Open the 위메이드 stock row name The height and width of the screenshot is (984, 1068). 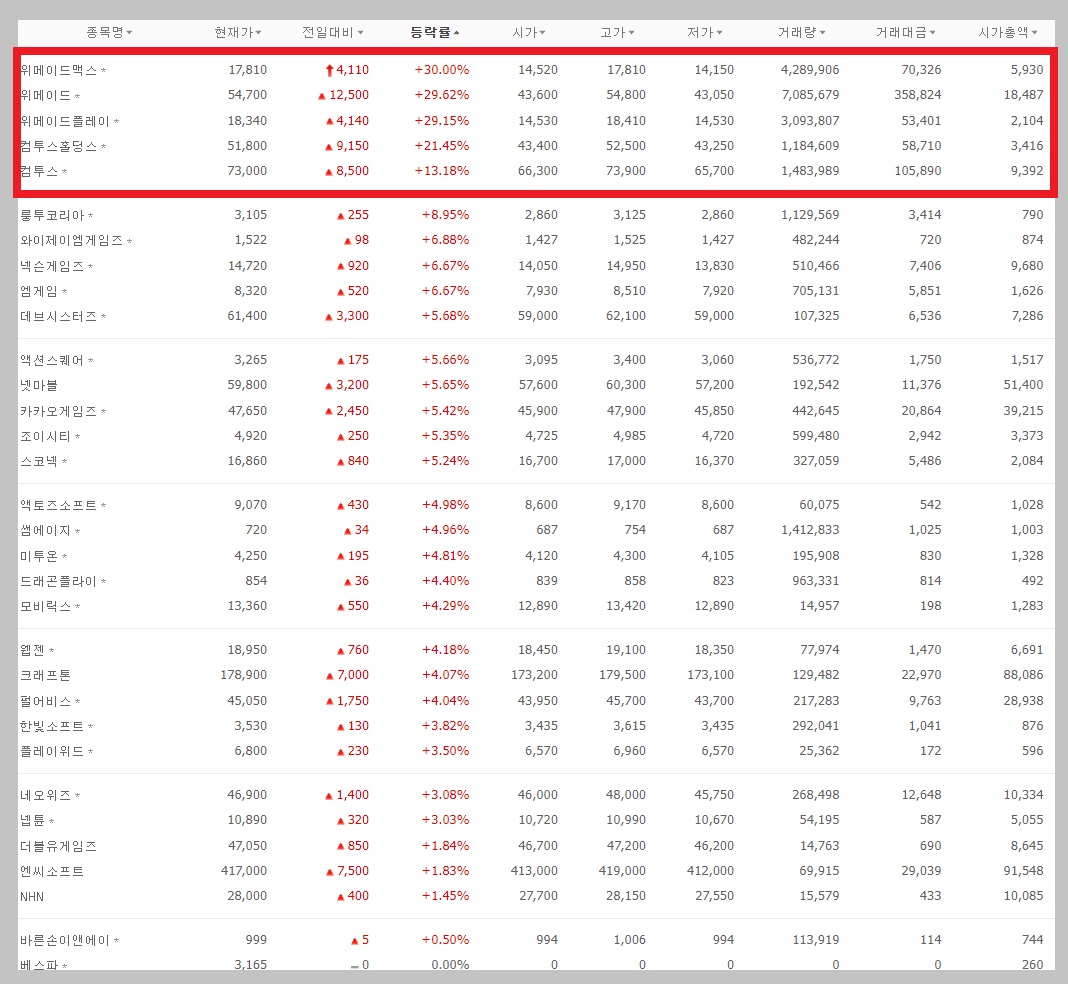pyautogui.click(x=46, y=95)
